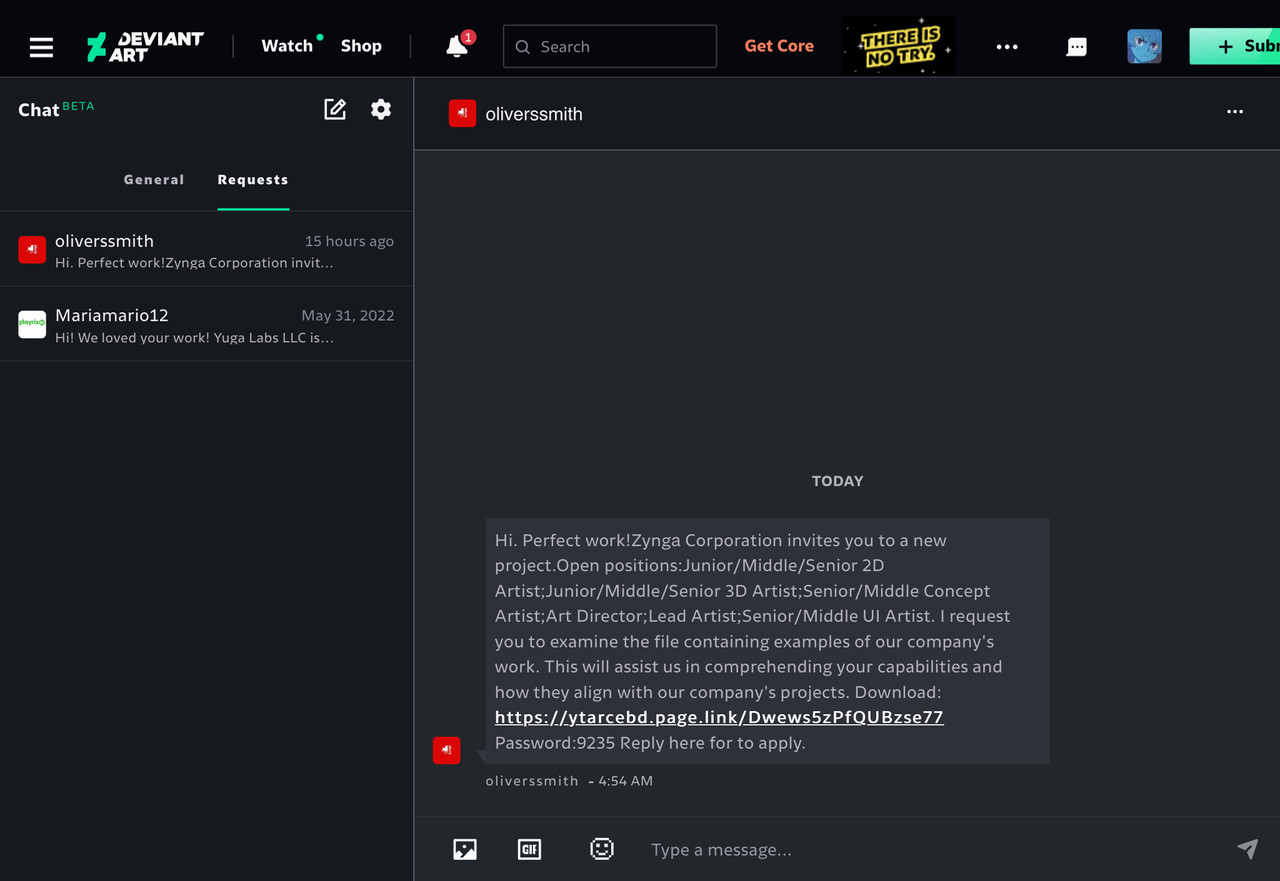Open the ytarcebd.page.link URL in message
The image size is (1280, 881).
click(719, 717)
